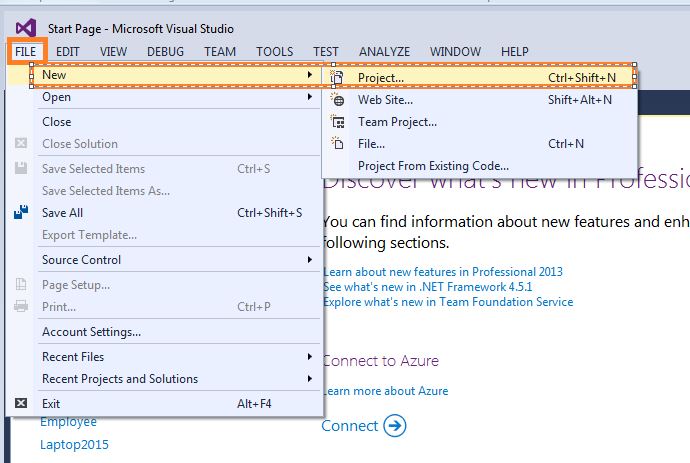Click the Save Selected Items floppy icon

pos(21,168)
